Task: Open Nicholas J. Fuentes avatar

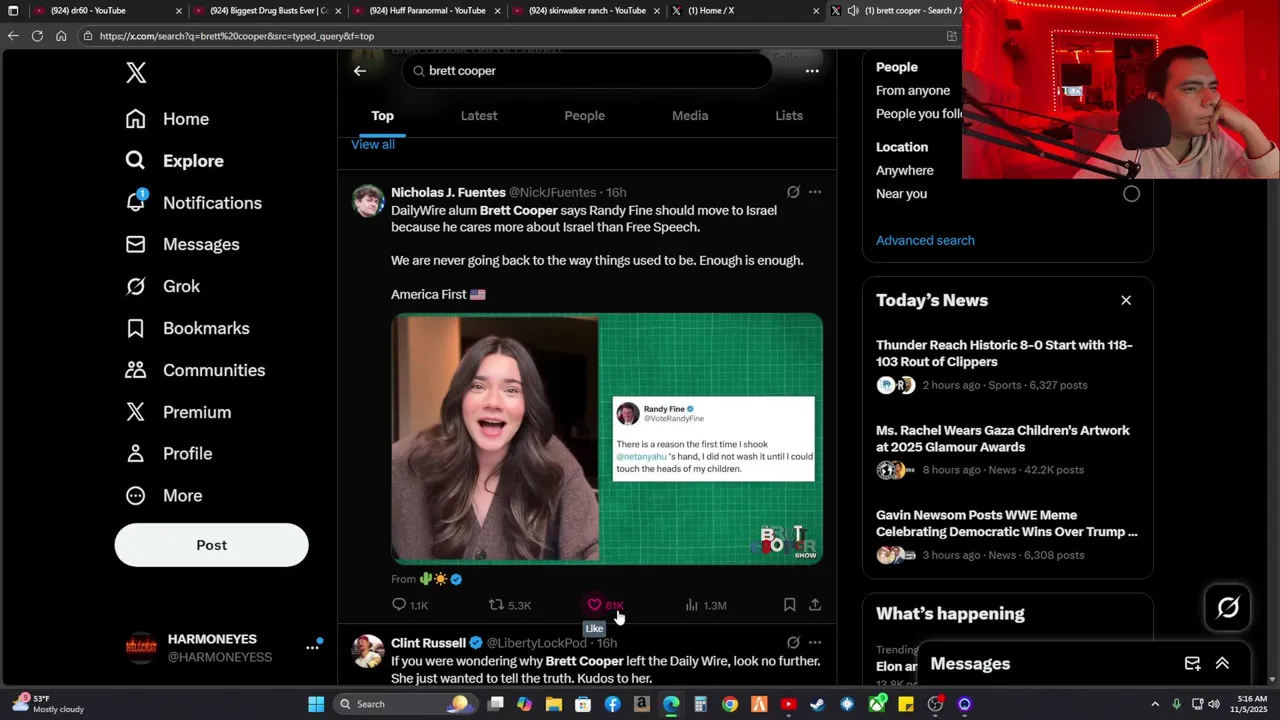Action: [368, 201]
